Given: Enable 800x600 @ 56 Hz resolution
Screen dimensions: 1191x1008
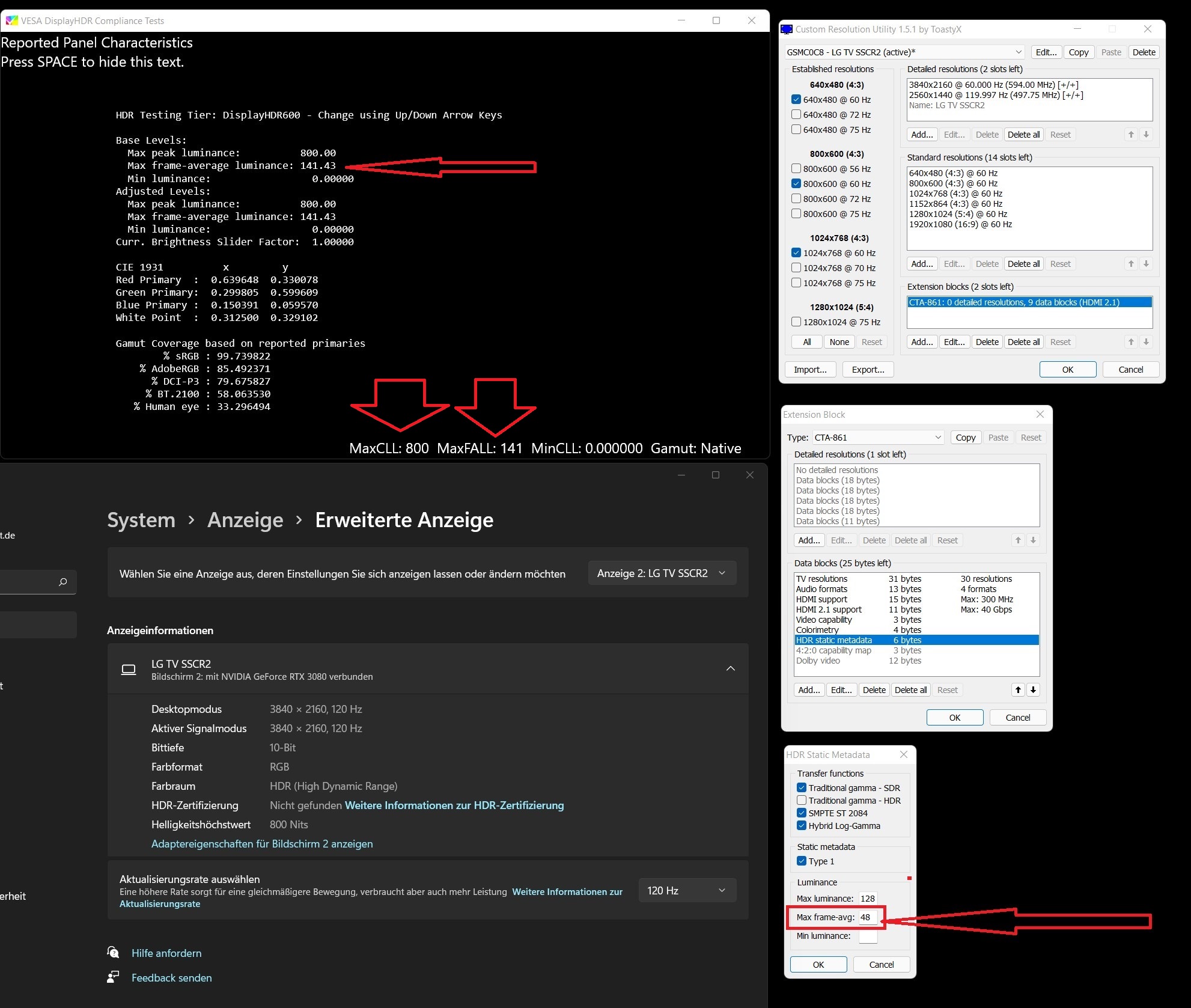Looking at the screenshot, I should [796, 169].
